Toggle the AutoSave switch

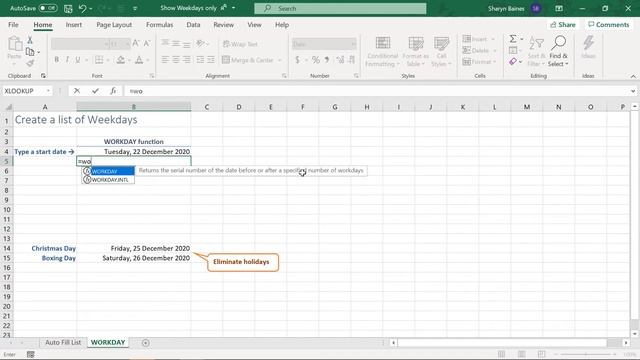point(48,8)
